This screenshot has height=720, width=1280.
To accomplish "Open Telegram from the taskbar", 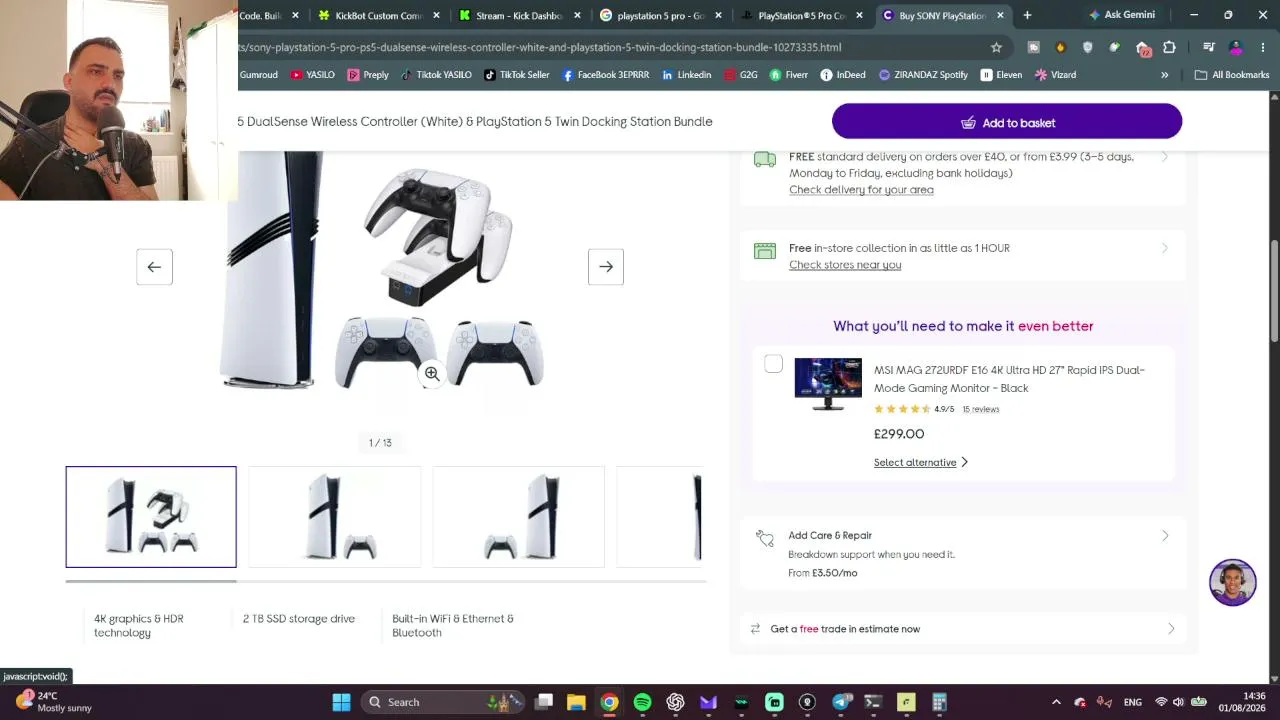I will click(840, 702).
